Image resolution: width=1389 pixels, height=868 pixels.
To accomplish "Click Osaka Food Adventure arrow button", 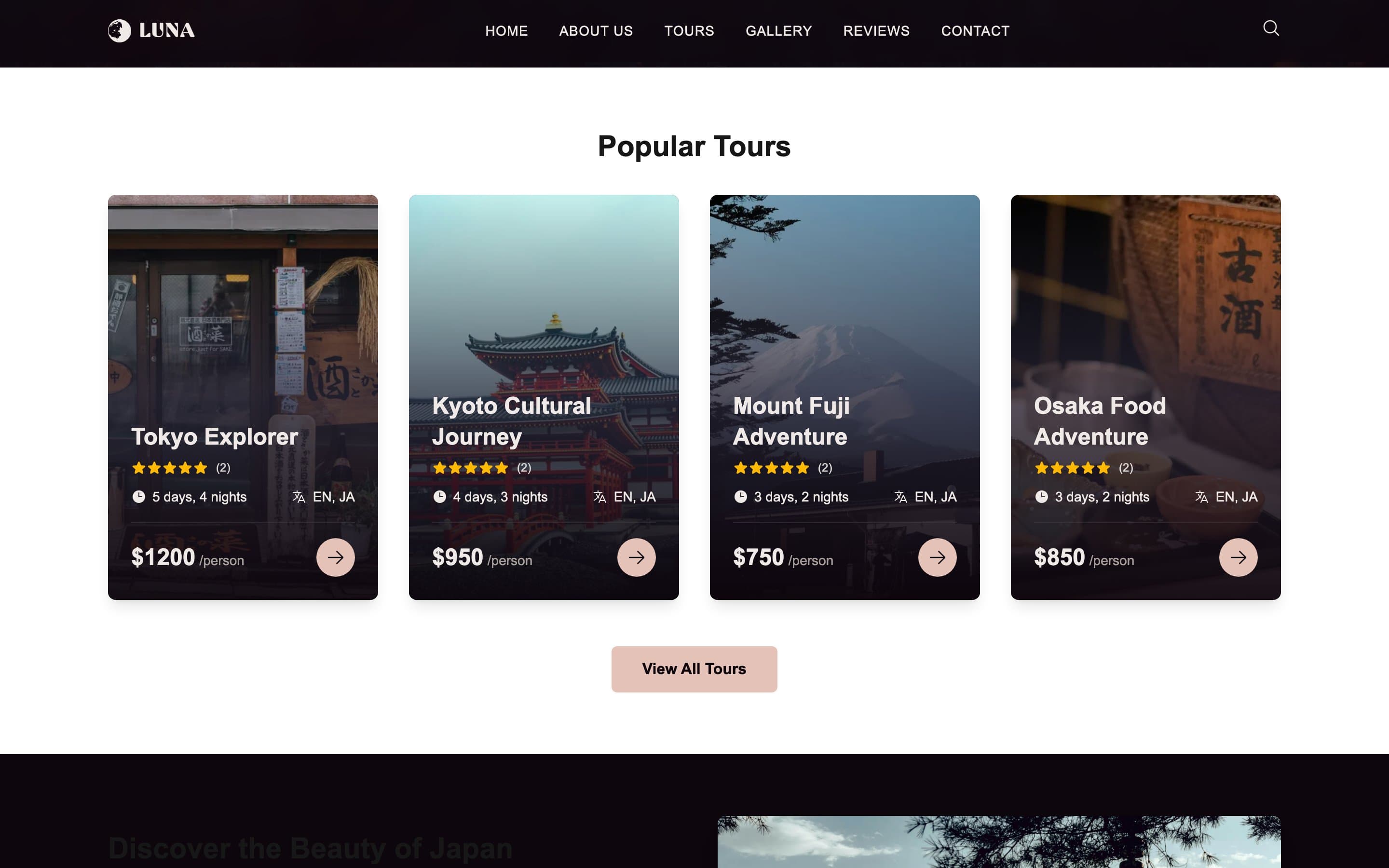I will (1238, 557).
